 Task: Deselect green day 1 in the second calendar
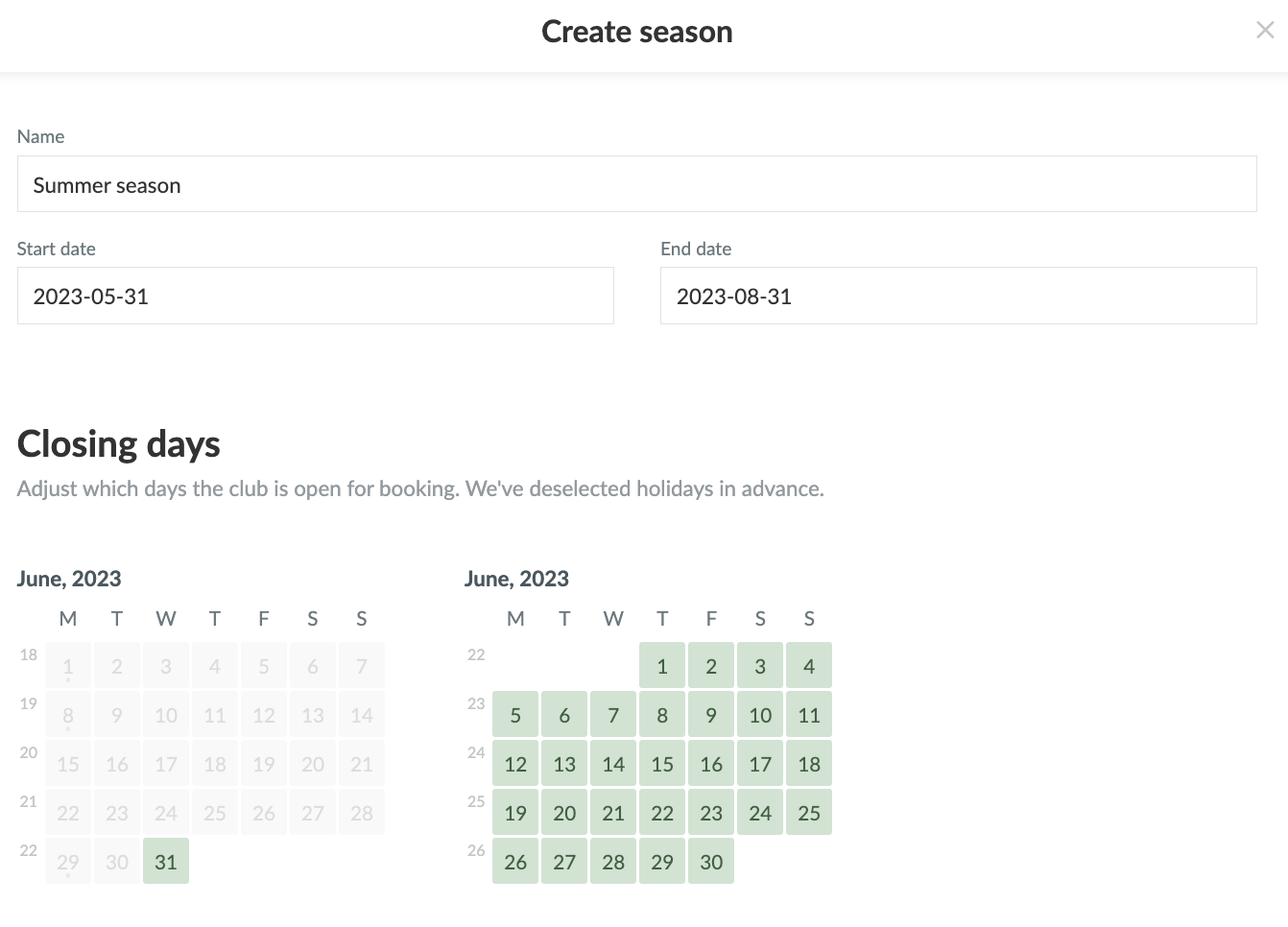(x=662, y=666)
